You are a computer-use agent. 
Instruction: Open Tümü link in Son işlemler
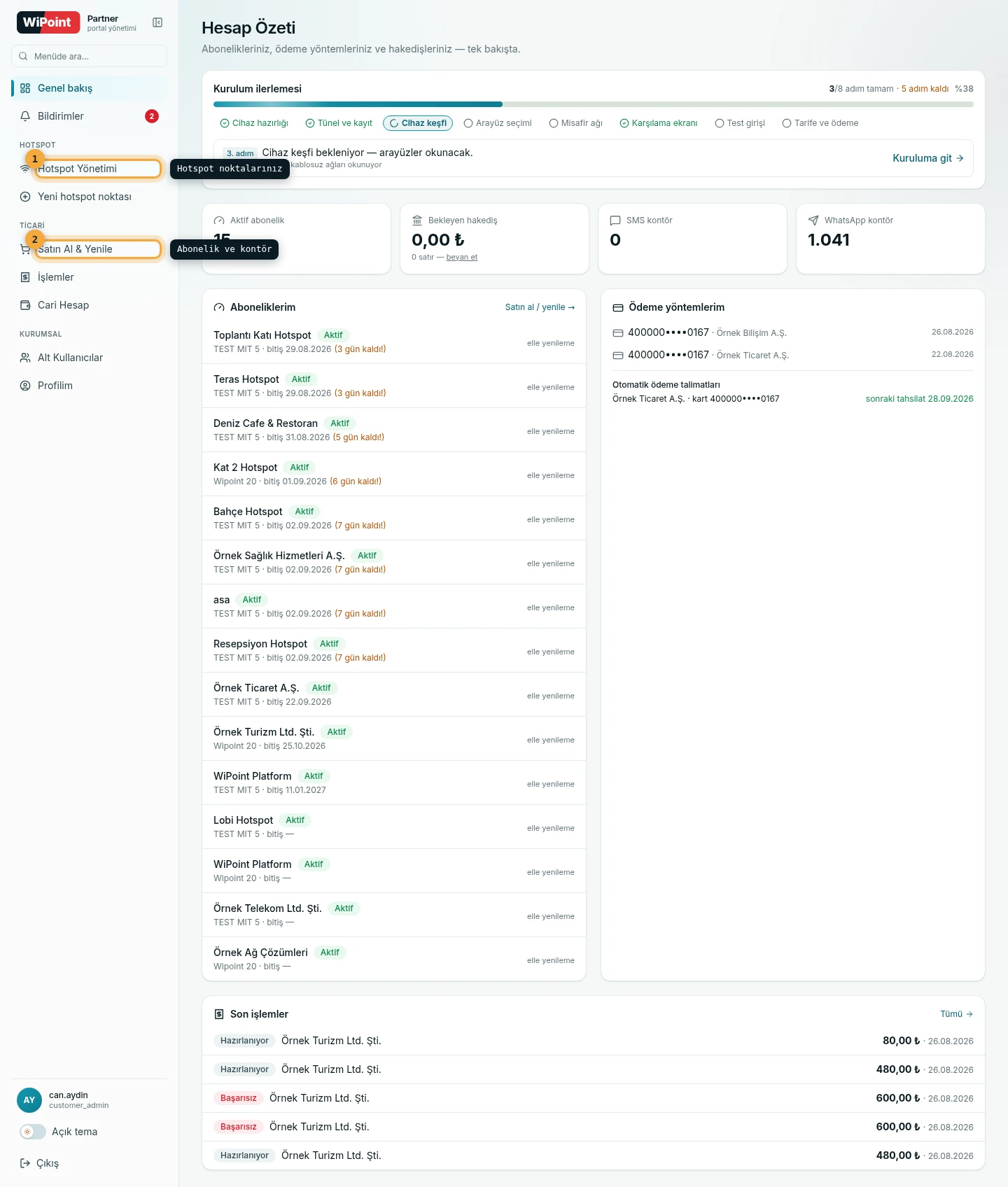[x=957, y=1014]
